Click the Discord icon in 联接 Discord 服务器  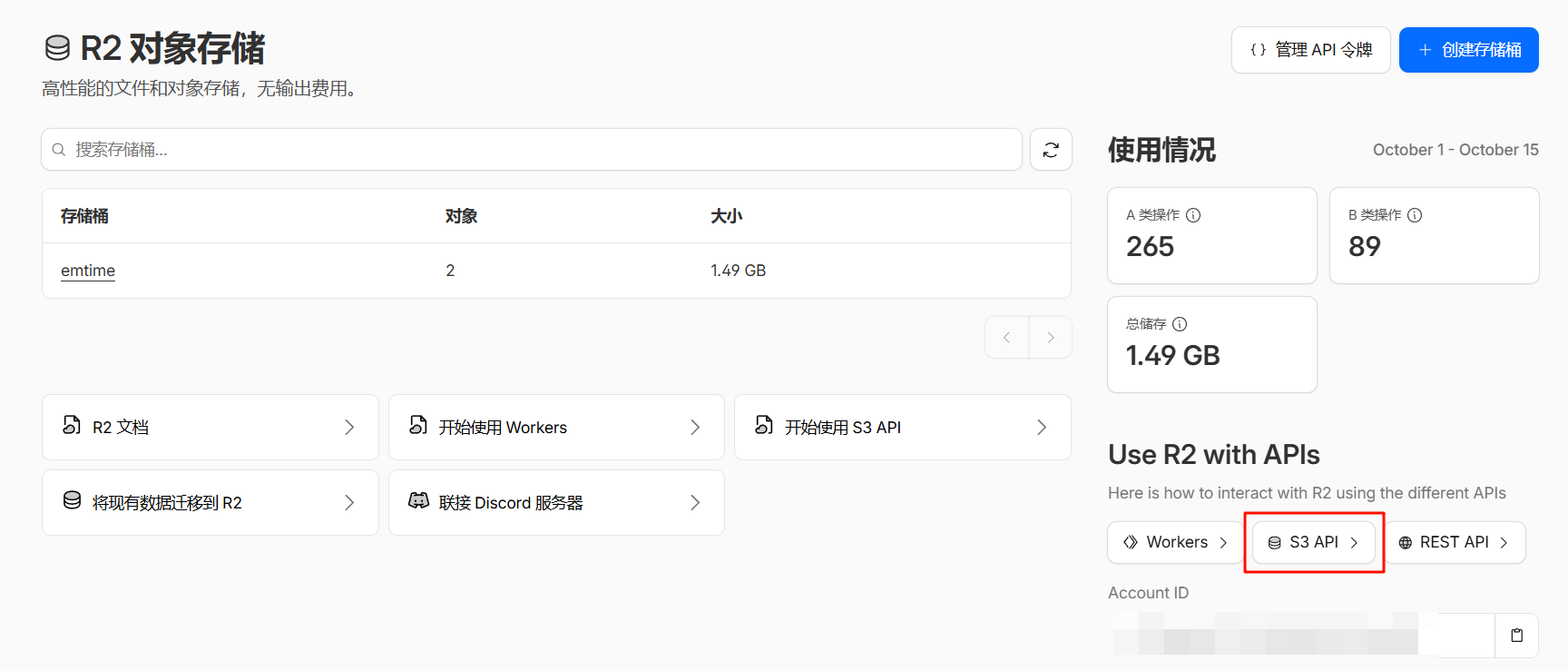click(418, 501)
